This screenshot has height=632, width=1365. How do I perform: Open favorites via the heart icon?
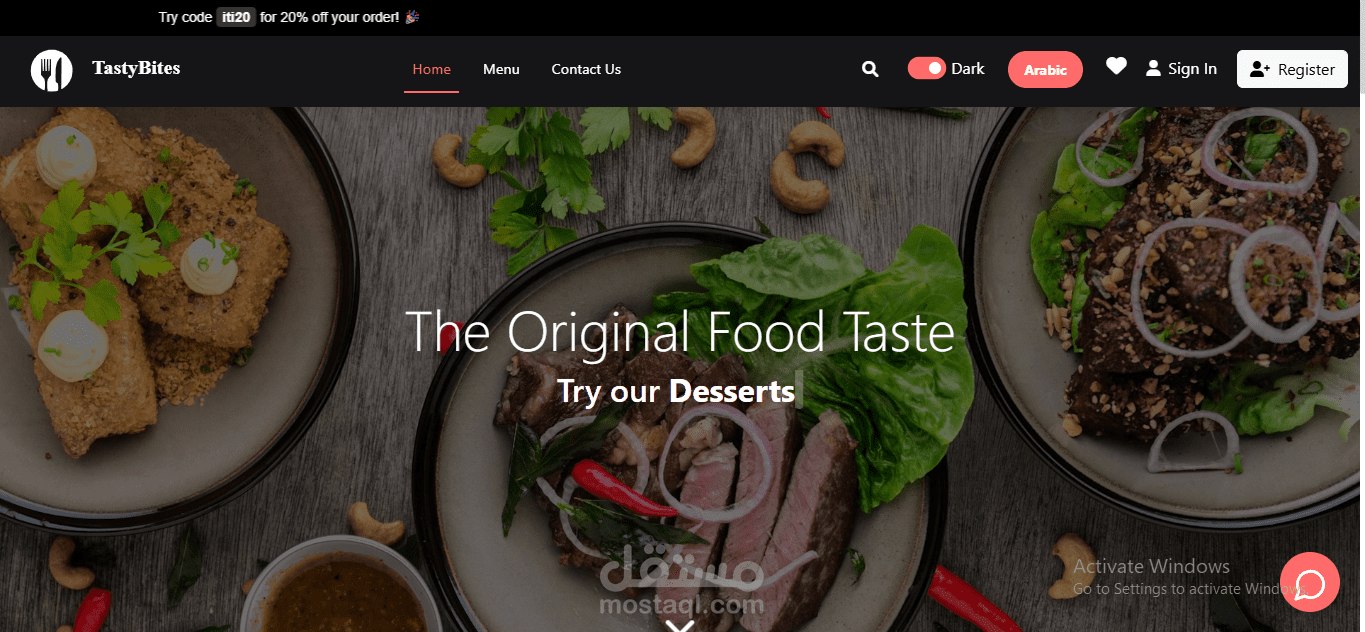1116,66
